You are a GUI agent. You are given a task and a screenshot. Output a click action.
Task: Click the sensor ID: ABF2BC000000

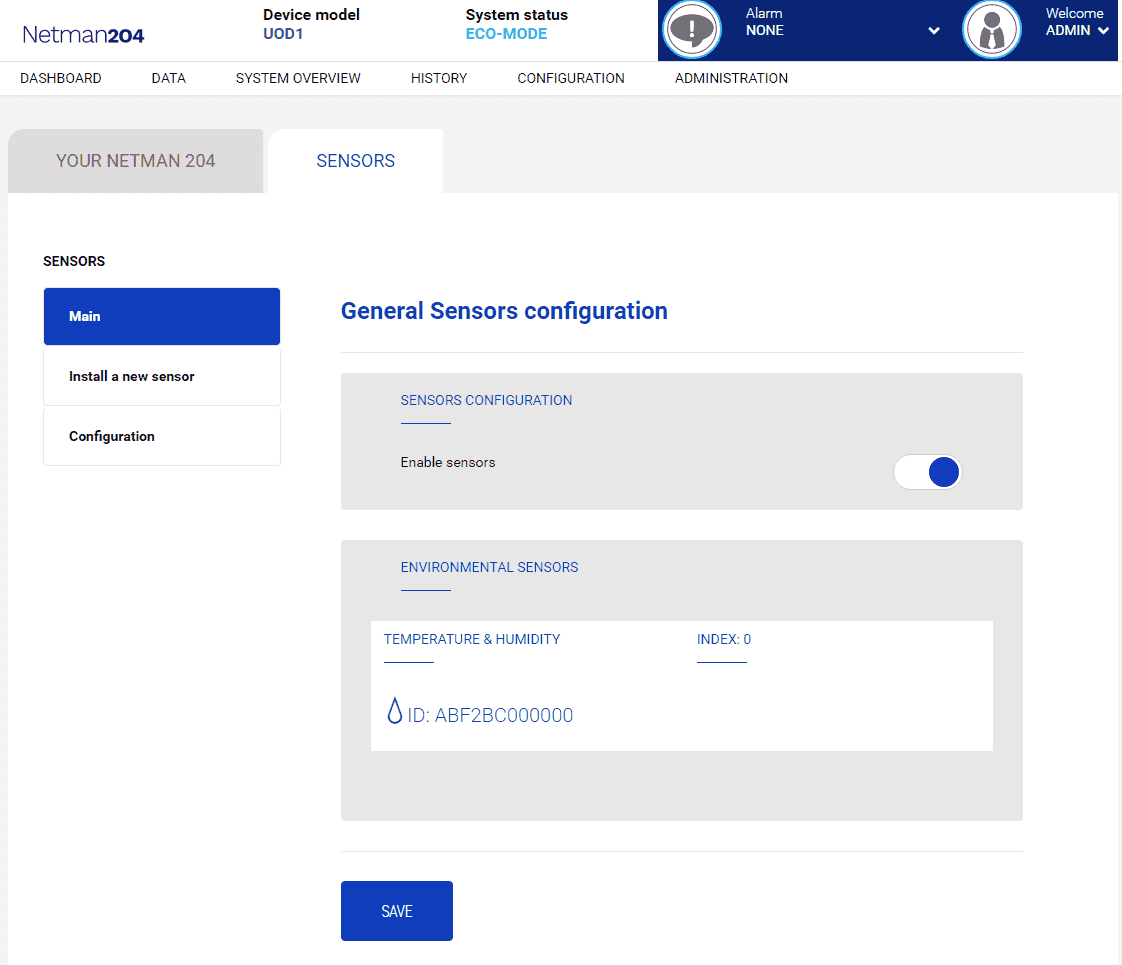[490, 715]
